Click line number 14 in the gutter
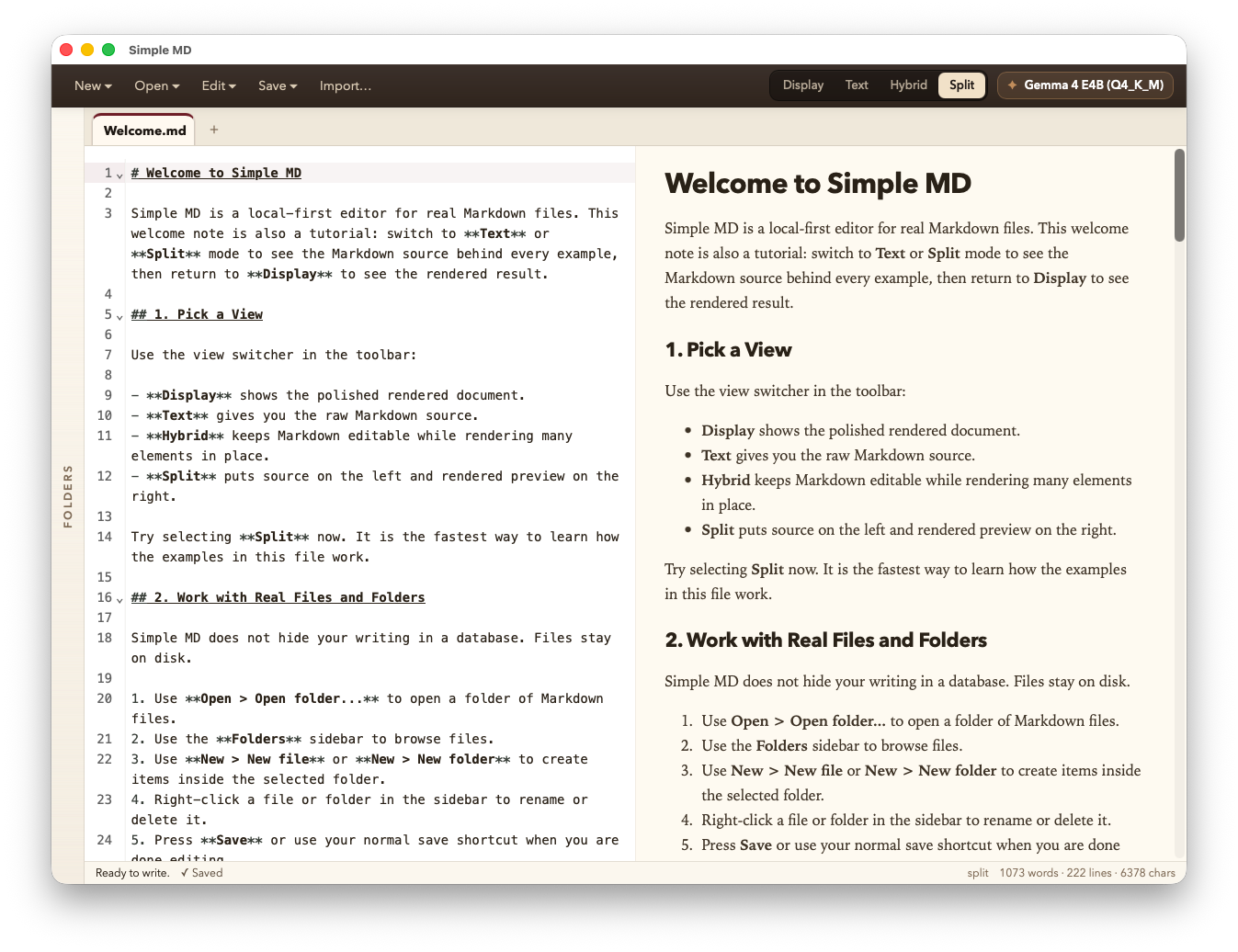Viewport: 1238px width, 952px height. tap(105, 537)
